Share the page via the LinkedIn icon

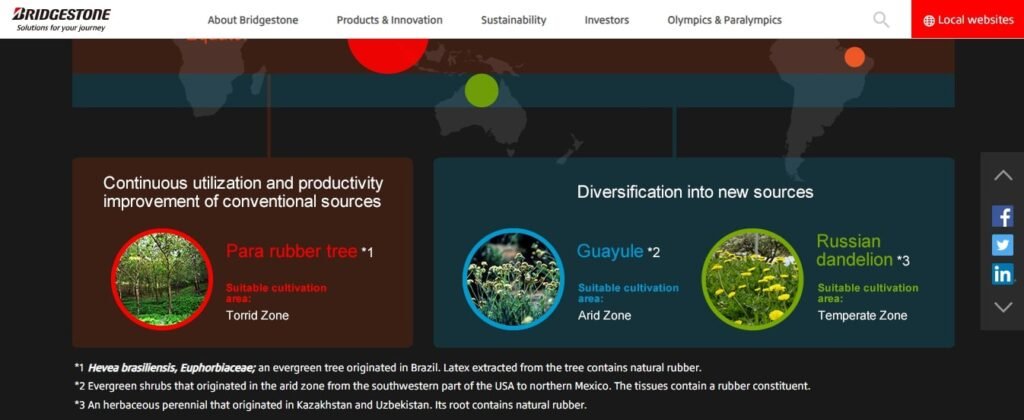coord(1002,274)
